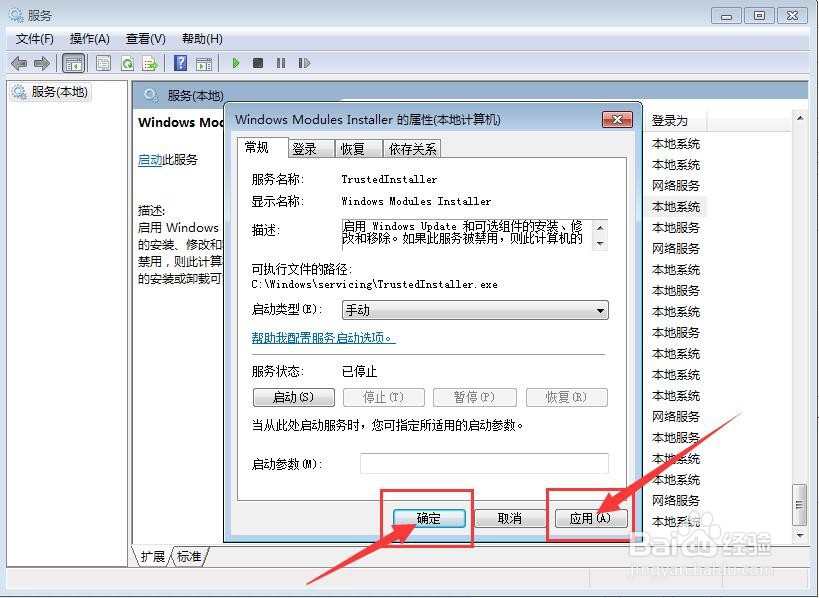Click the executable path C:\Windows\servicing\TrustedInstaller.exe

click(375, 285)
